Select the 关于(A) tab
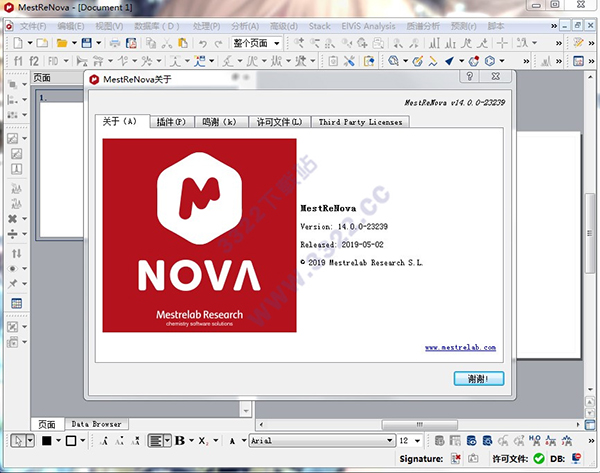The height and width of the screenshot is (473, 600). [x=120, y=121]
